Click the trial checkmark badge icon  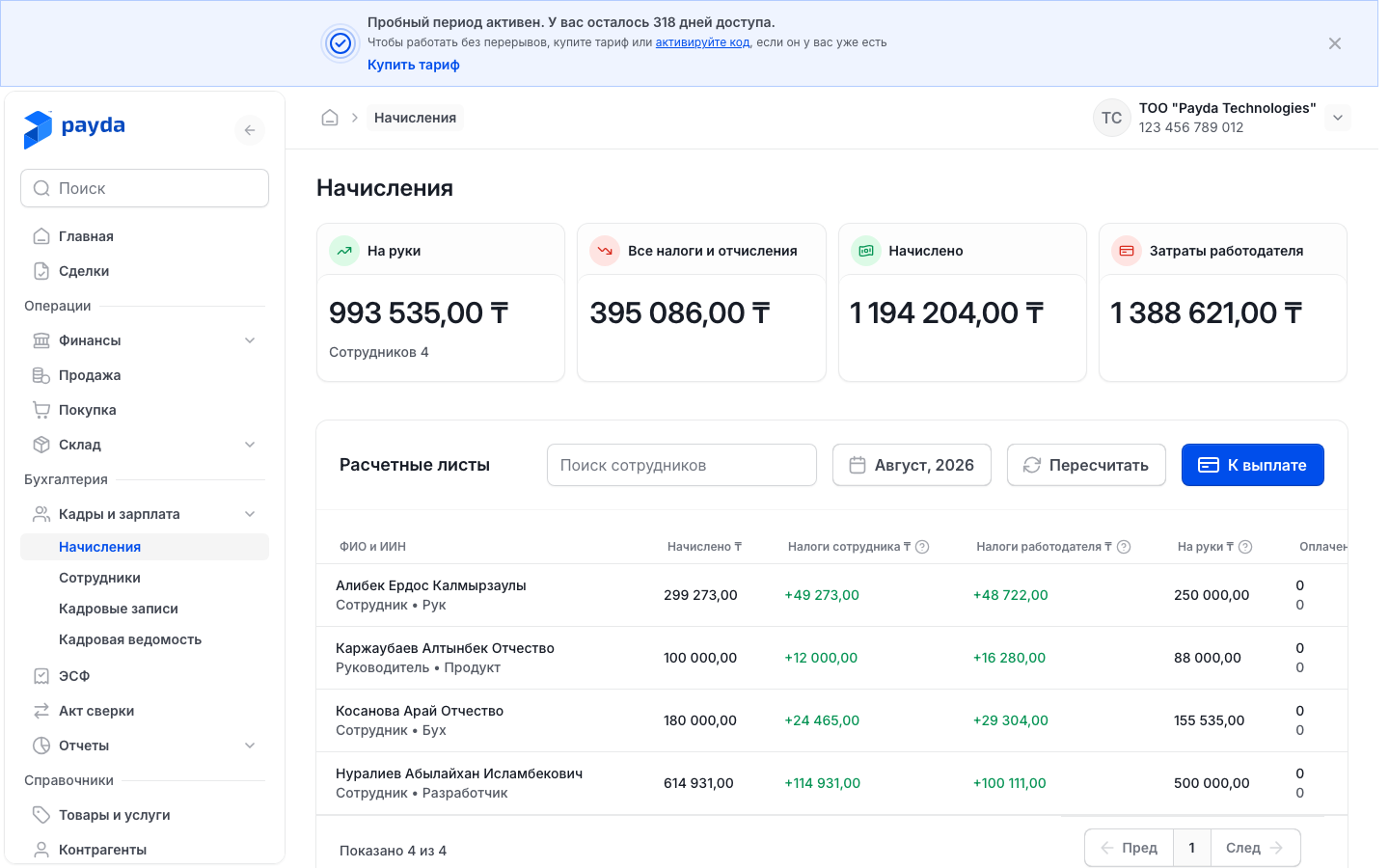tap(340, 43)
